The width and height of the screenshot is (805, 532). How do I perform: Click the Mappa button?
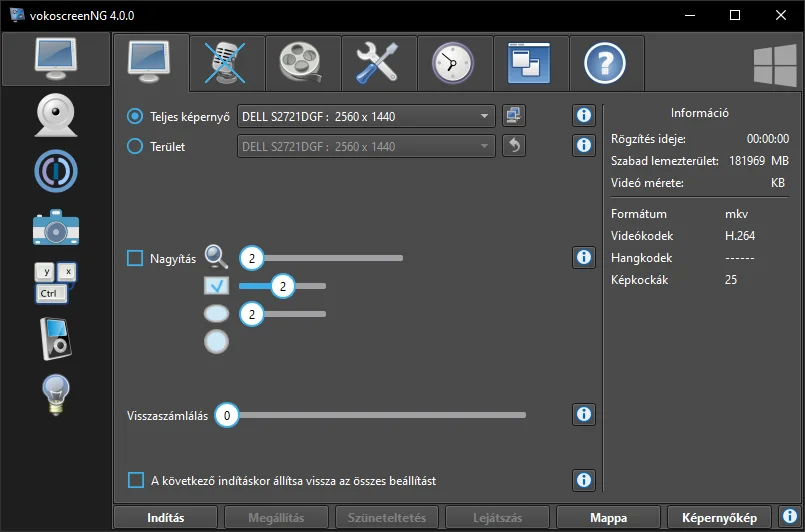pyautogui.click(x=608, y=518)
